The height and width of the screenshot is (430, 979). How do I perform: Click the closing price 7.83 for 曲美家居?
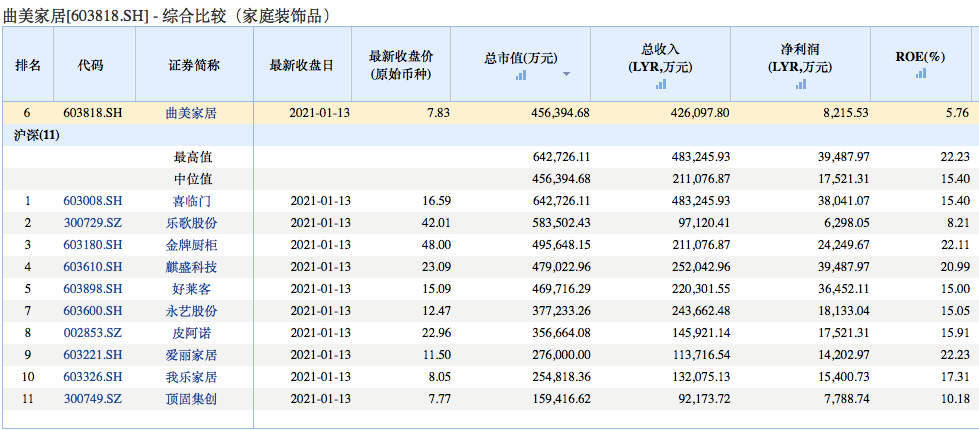tap(437, 113)
